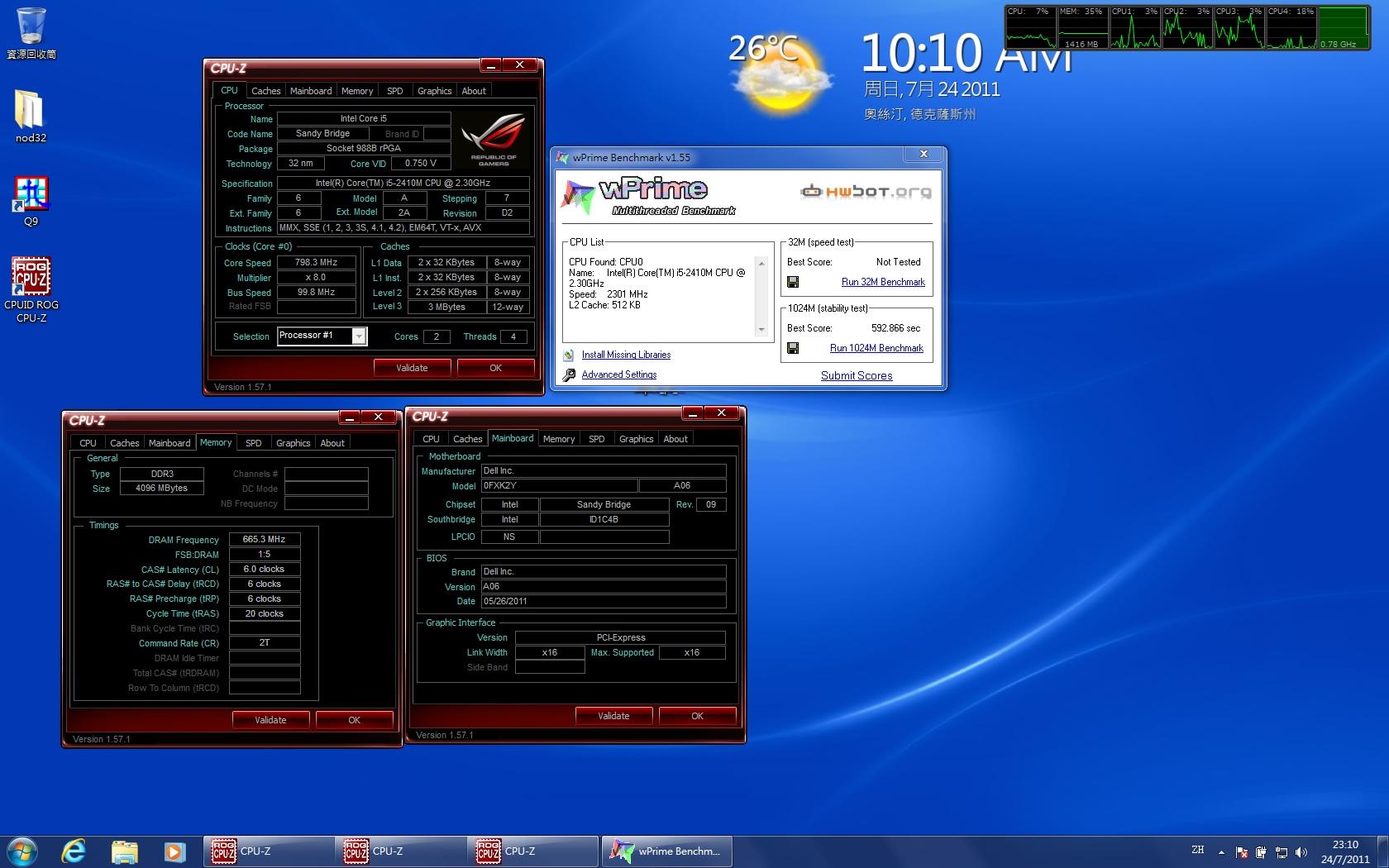Click the Core Speed 798.3 MHz field

[x=317, y=262]
